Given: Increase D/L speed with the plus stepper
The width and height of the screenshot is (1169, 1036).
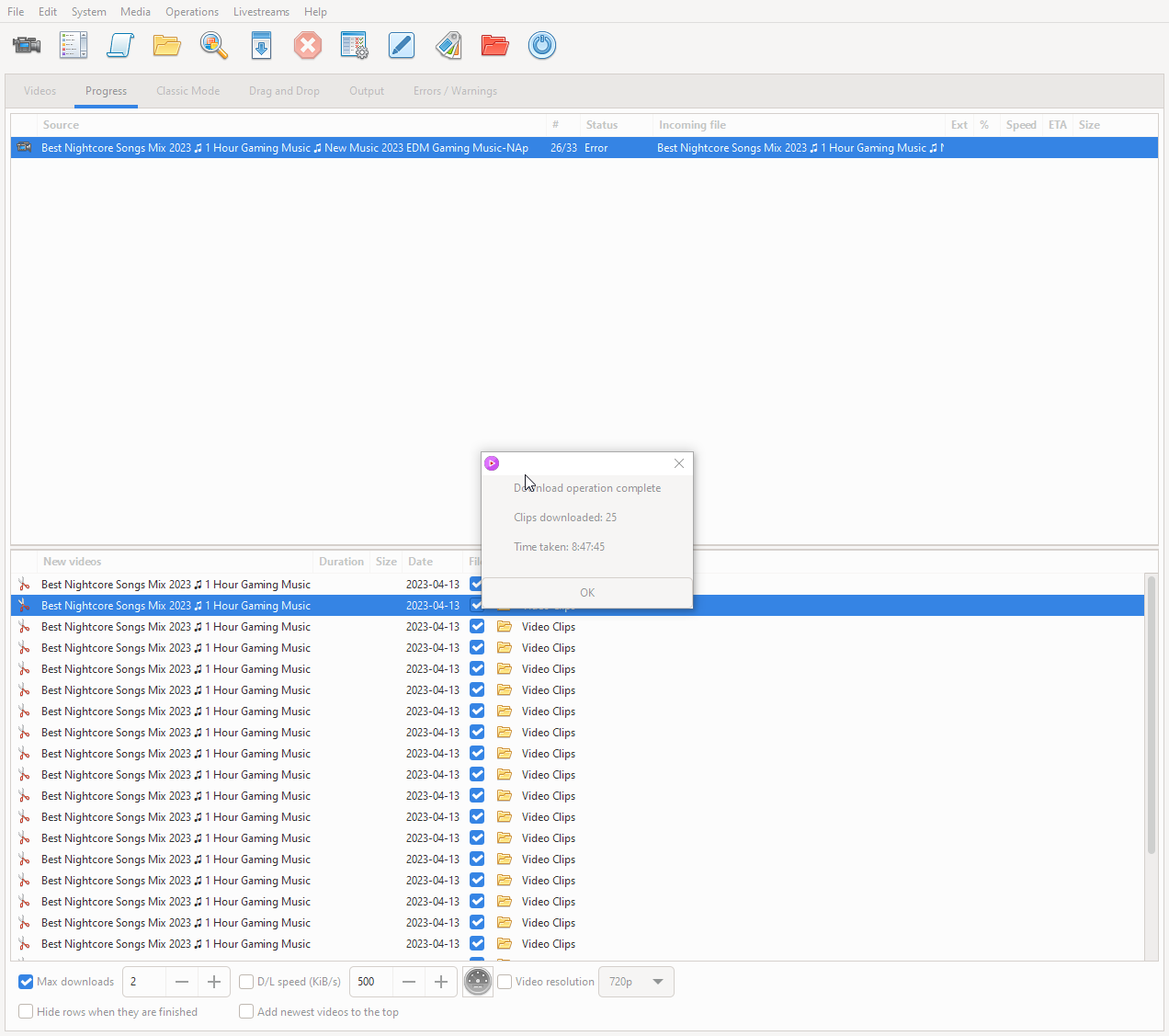Looking at the screenshot, I should pyautogui.click(x=440, y=982).
